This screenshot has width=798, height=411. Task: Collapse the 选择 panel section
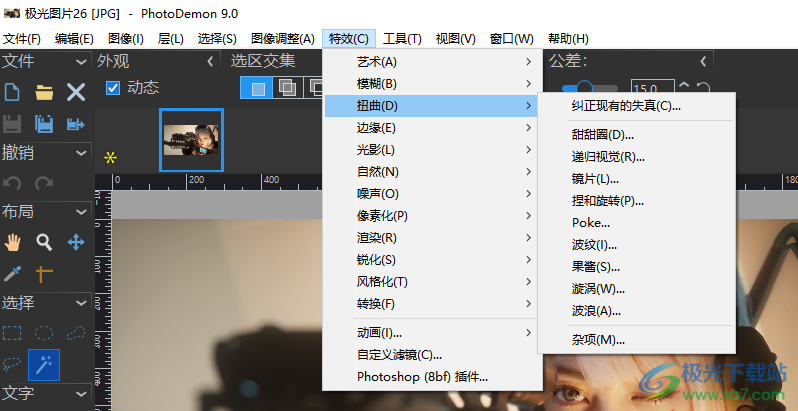tap(81, 303)
